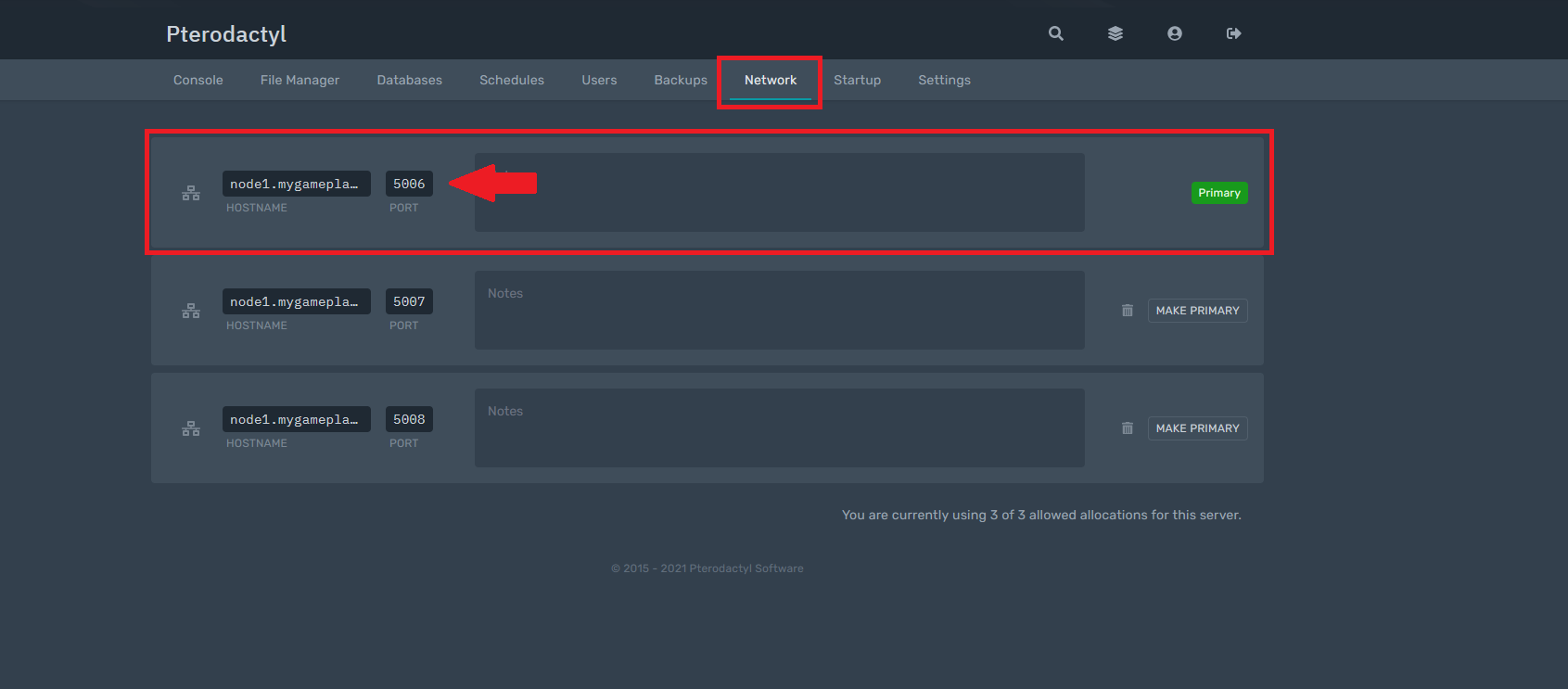Screen dimensions: 1568x689
Task: Click the port value 5007
Action: click(409, 301)
